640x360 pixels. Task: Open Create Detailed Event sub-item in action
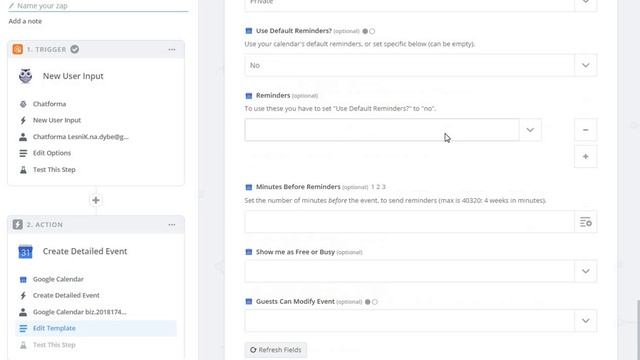[66, 296]
